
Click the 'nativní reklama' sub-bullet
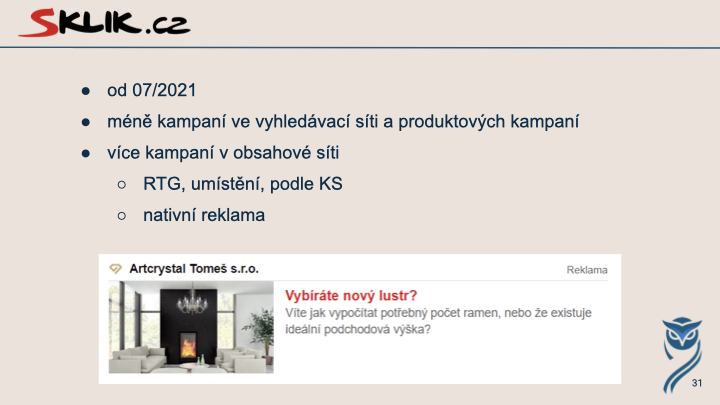(204, 215)
